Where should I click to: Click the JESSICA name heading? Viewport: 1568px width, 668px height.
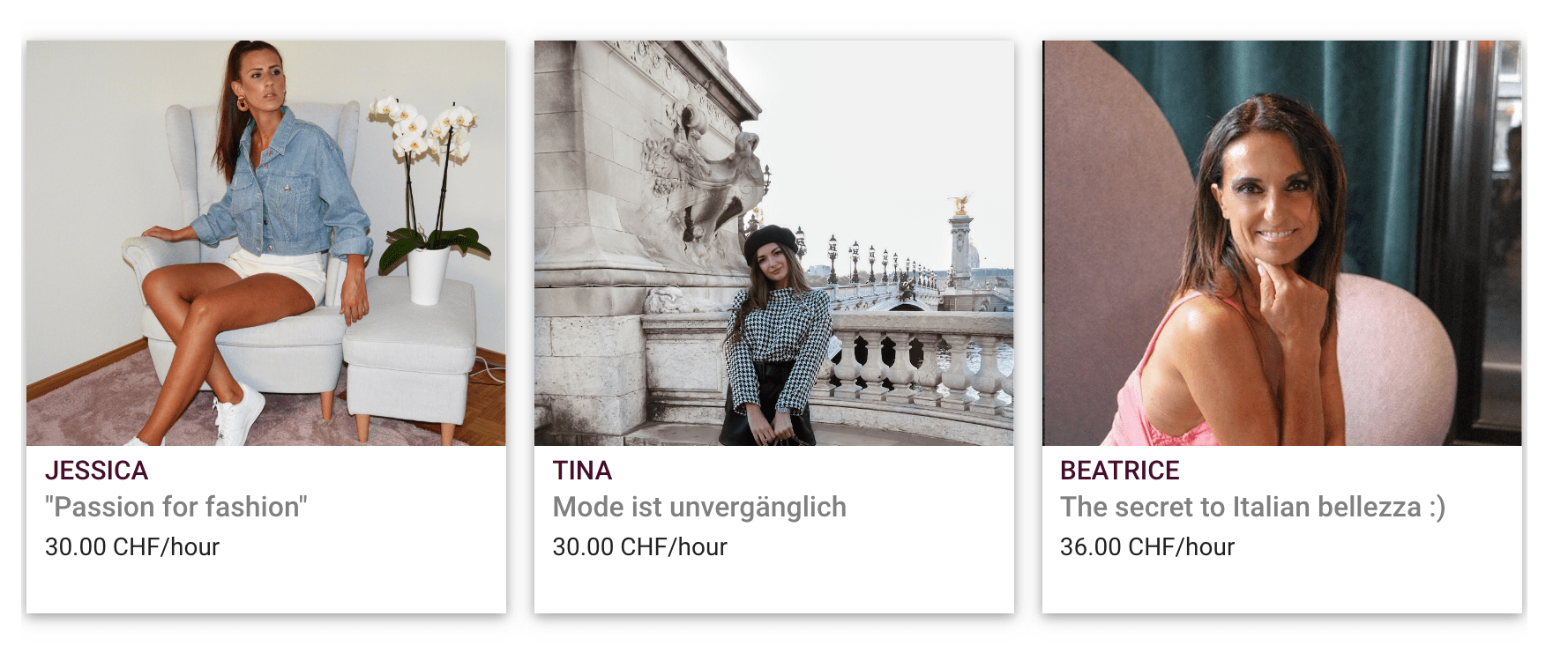pos(96,471)
